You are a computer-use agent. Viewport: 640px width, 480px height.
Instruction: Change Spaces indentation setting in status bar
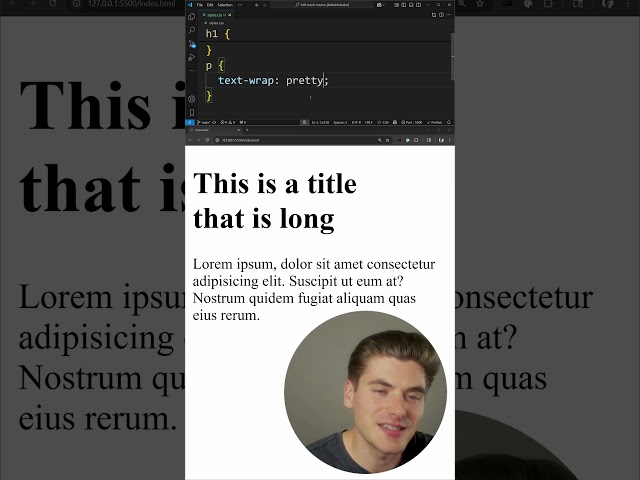(340, 122)
